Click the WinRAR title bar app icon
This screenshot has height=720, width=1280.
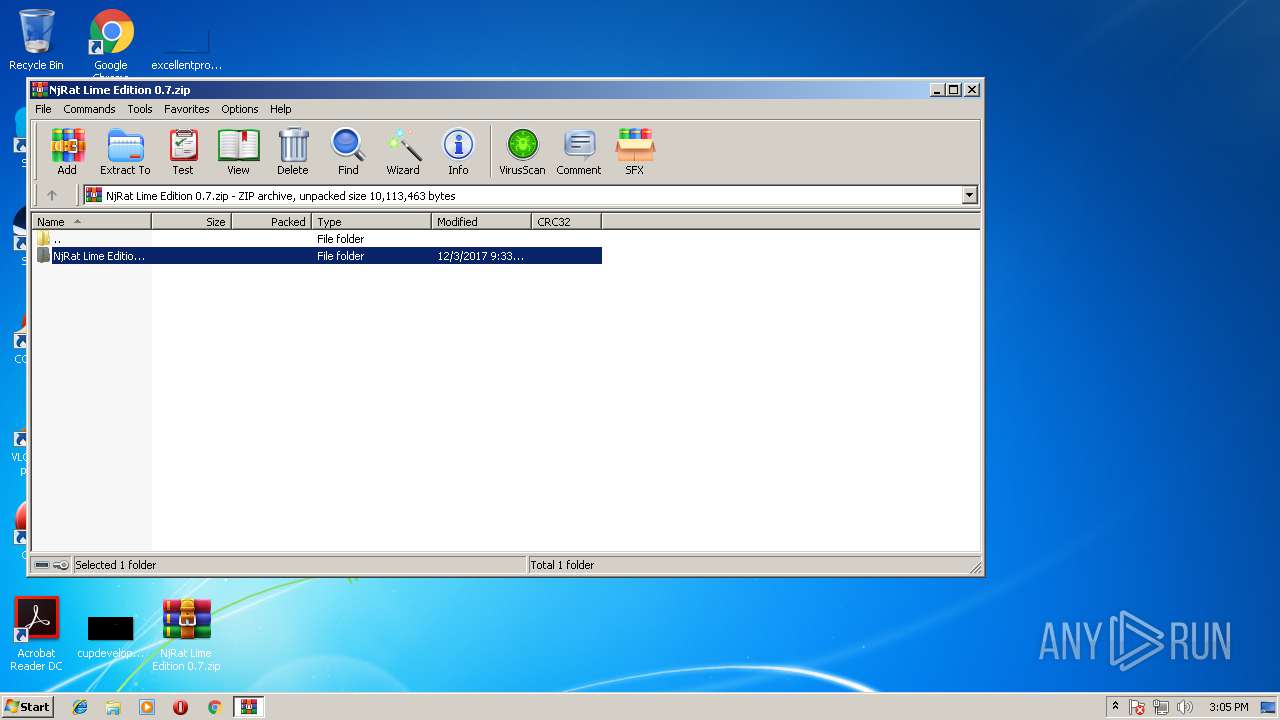tap(39, 90)
